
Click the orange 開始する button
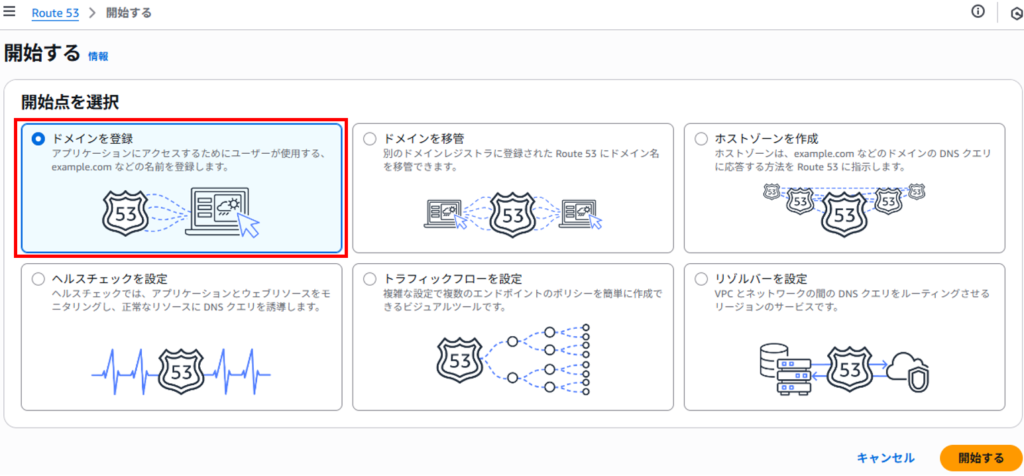point(981,458)
